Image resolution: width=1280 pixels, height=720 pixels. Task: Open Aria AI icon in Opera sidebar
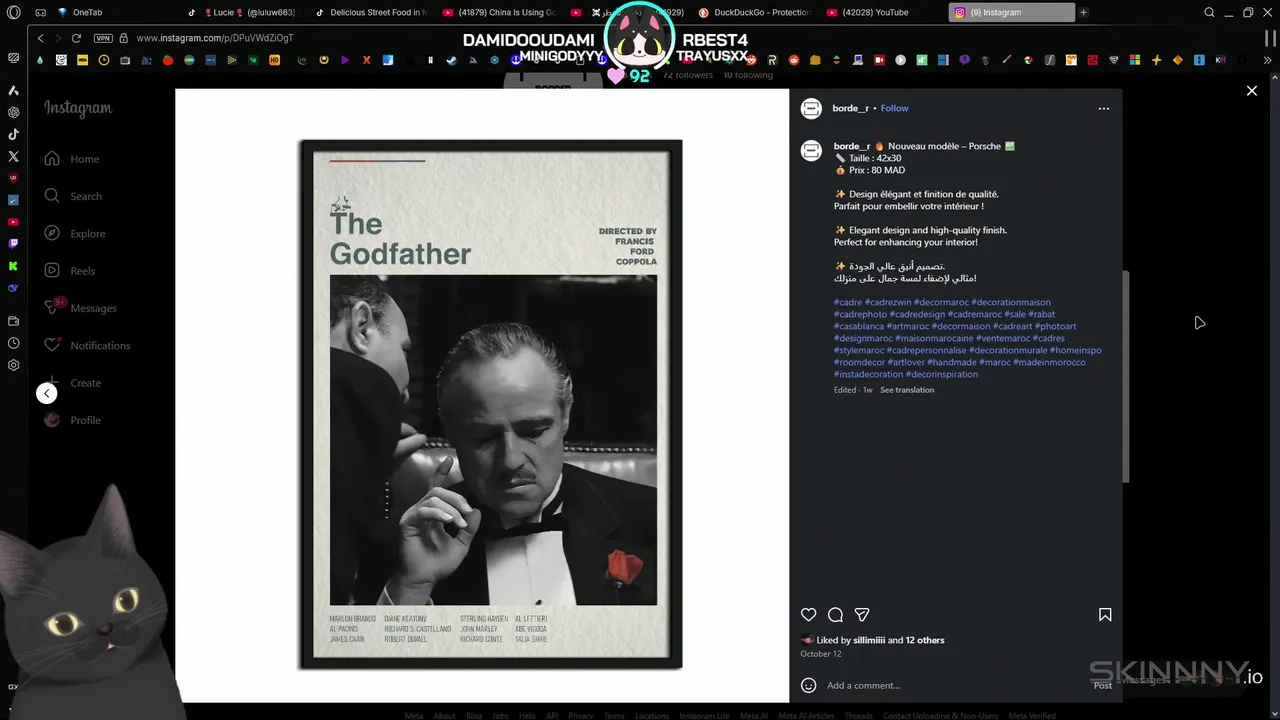coord(13,90)
